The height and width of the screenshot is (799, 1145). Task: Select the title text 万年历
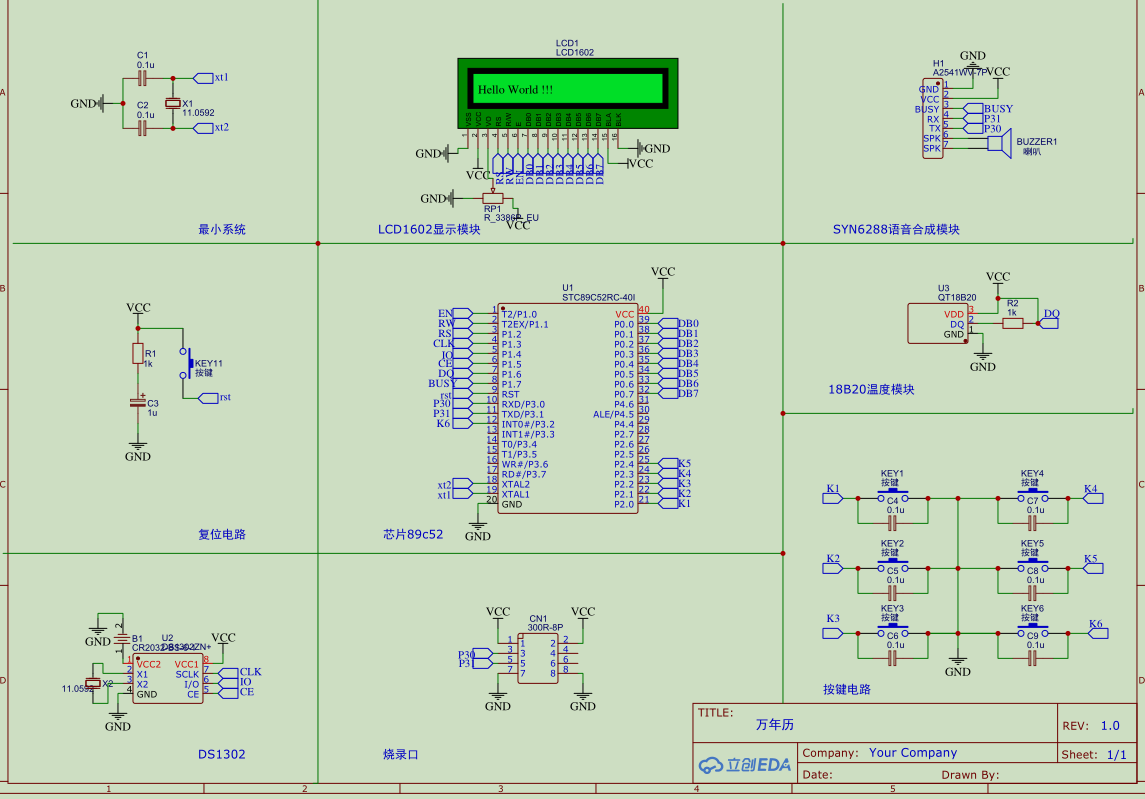tap(775, 725)
